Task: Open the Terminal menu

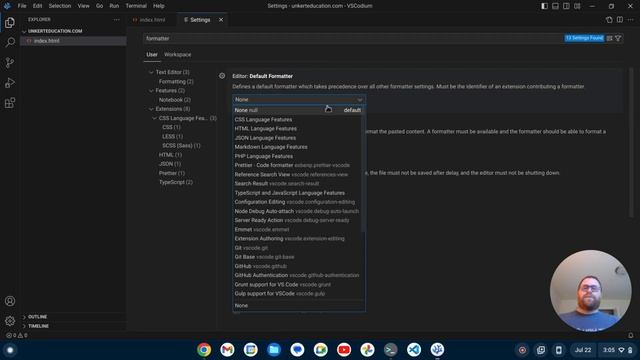Action: click(x=136, y=6)
